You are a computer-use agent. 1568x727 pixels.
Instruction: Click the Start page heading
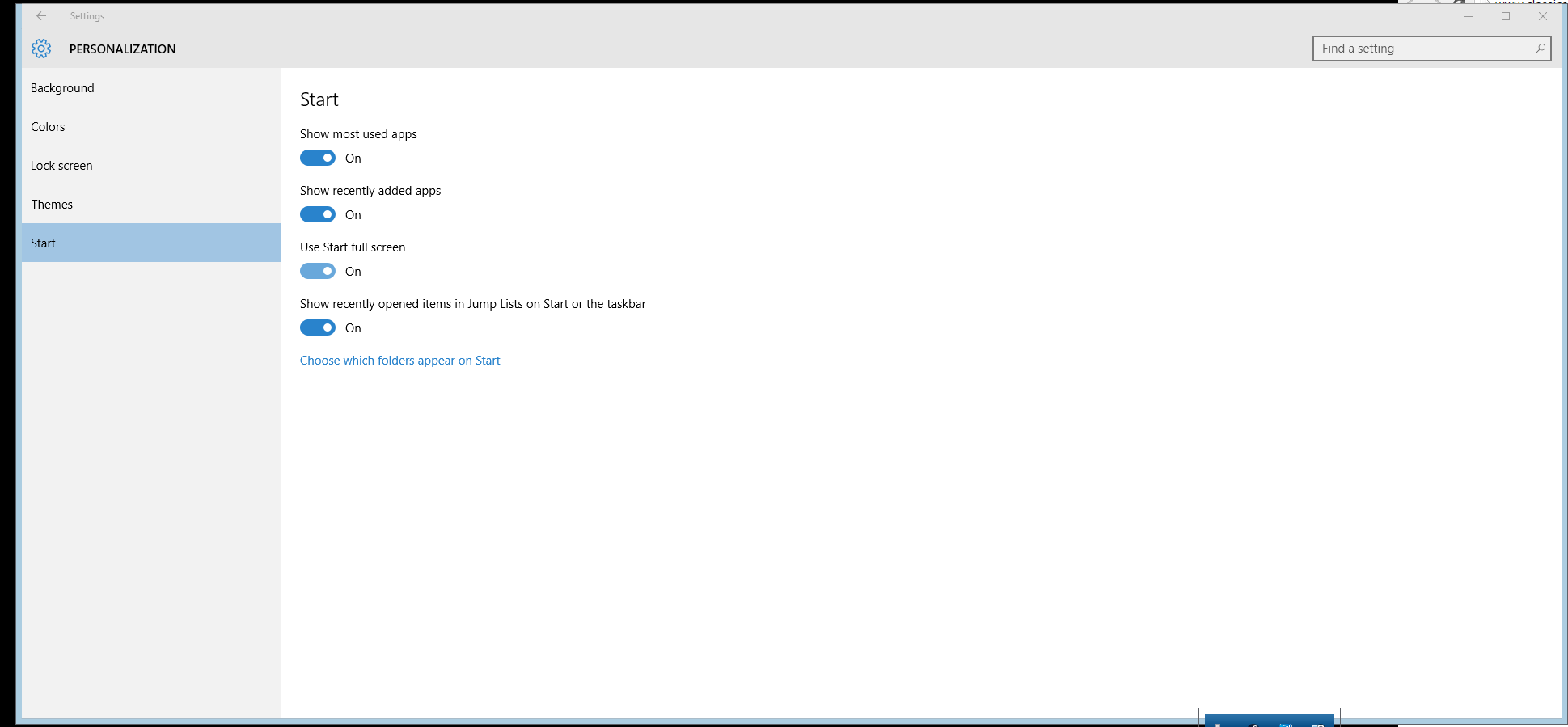319,99
